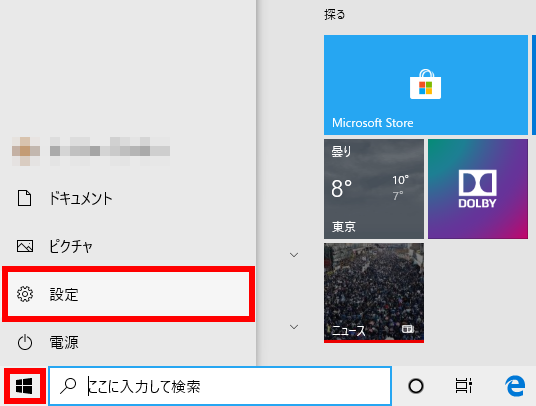Click the magnifier icon in search box
This screenshot has height=406, width=536.
pos(68,386)
